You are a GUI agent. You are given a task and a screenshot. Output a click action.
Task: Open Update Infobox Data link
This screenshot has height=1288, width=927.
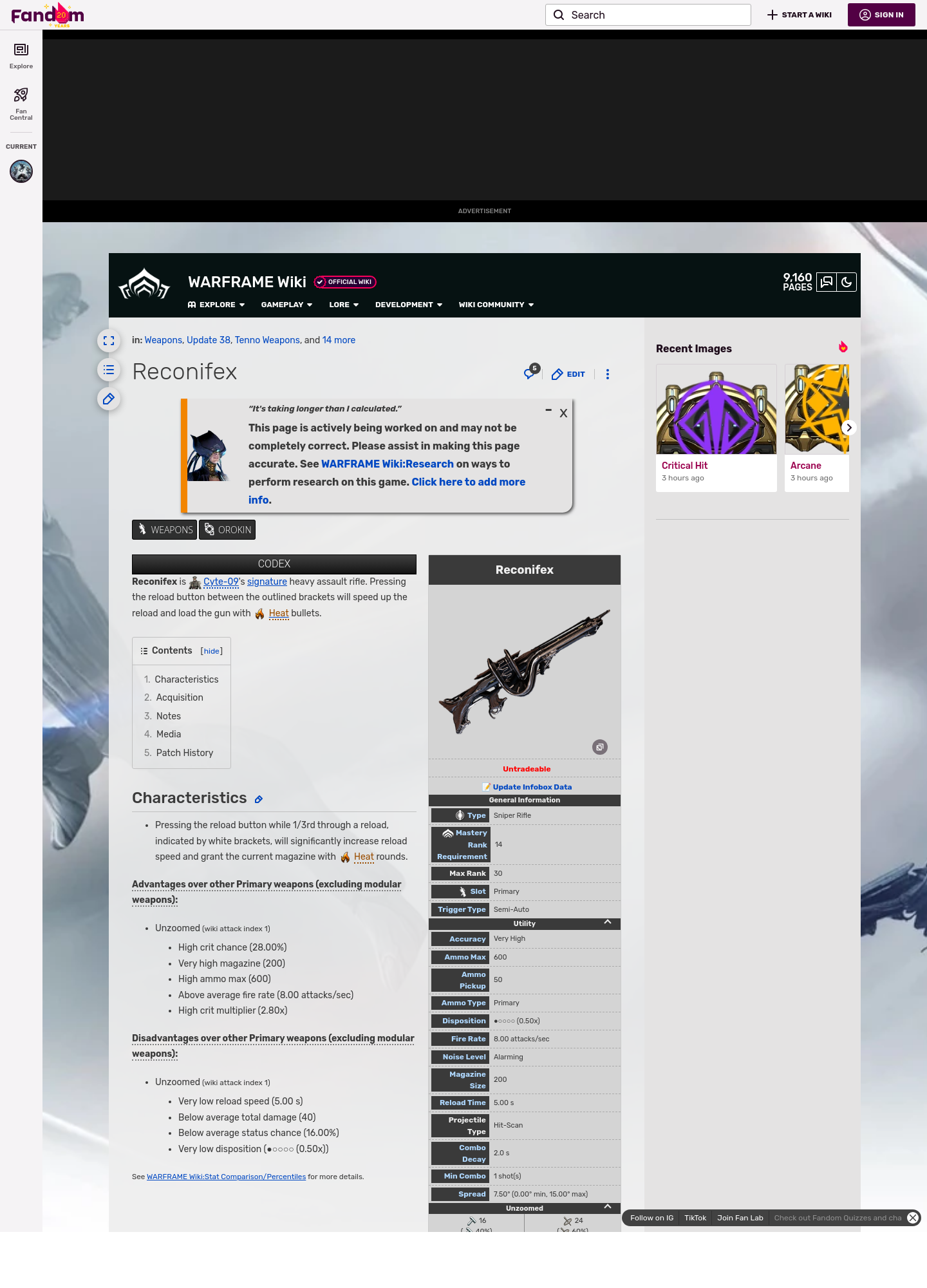pyautogui.click(x=532, y=787)
